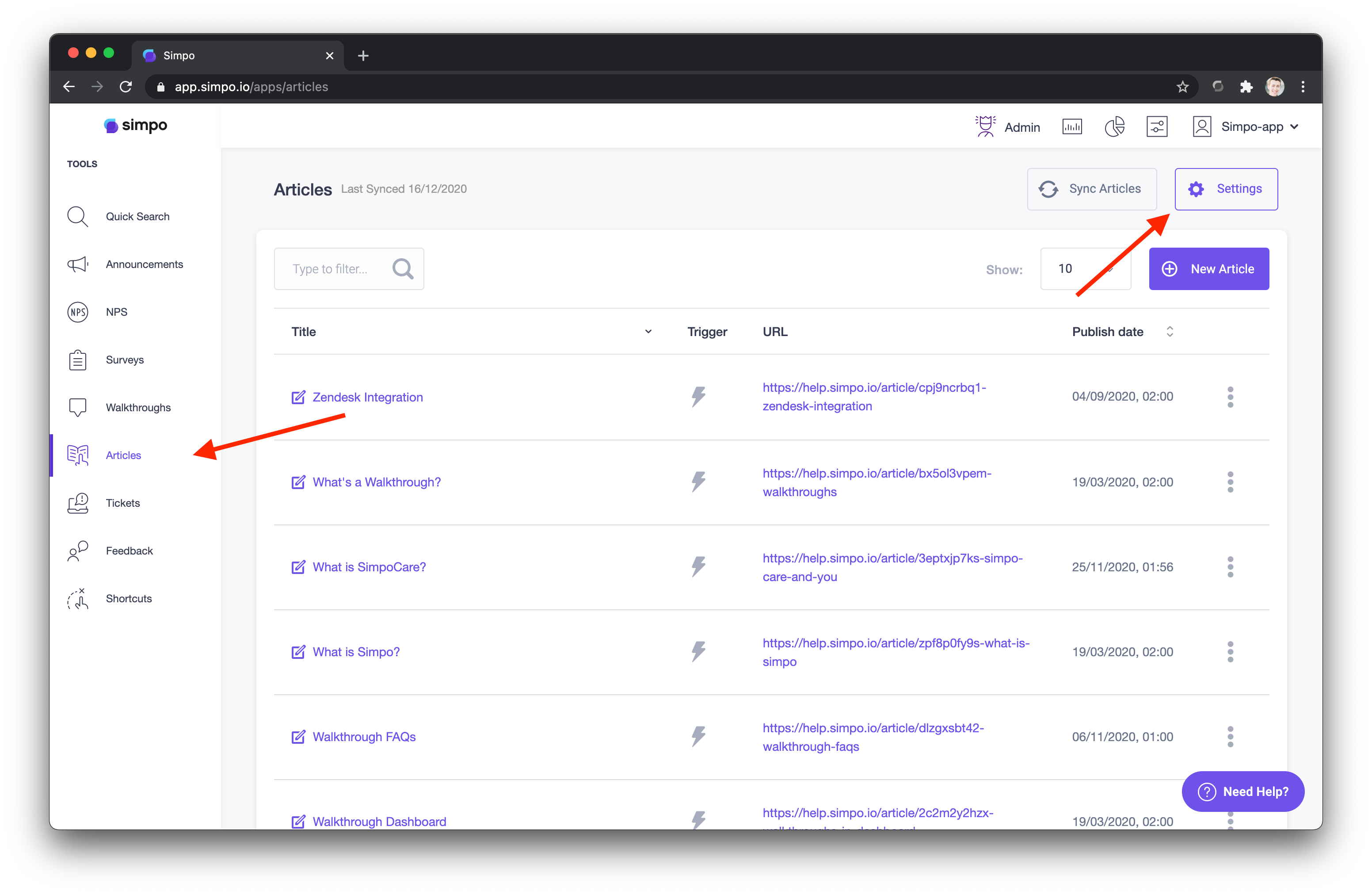Select Surveys in the sidebar menu
Viewport: 1372px width, 895px height.
125,360
